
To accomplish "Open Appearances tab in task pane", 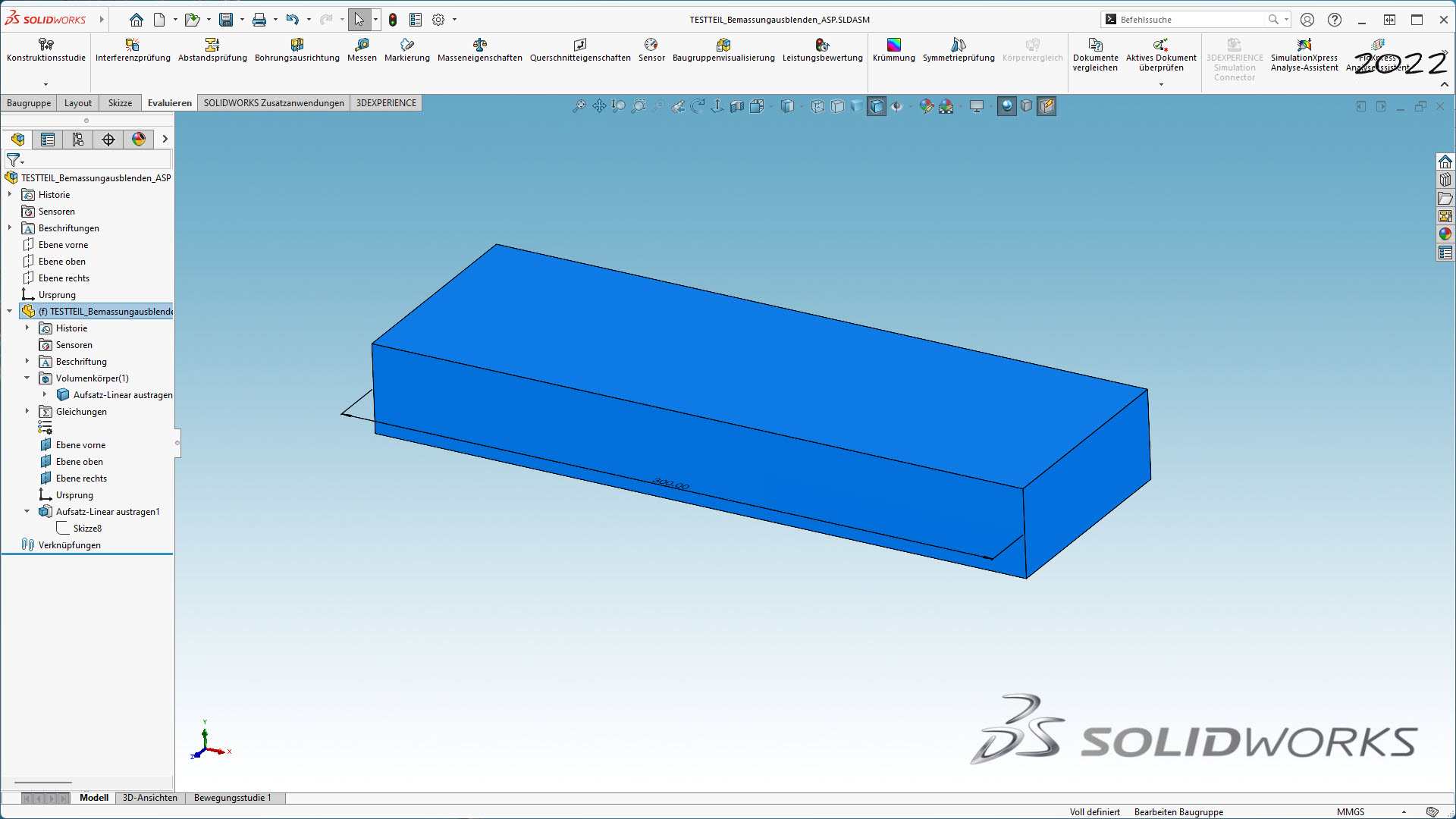I will pyautogui.click(x=1445, y=234).
